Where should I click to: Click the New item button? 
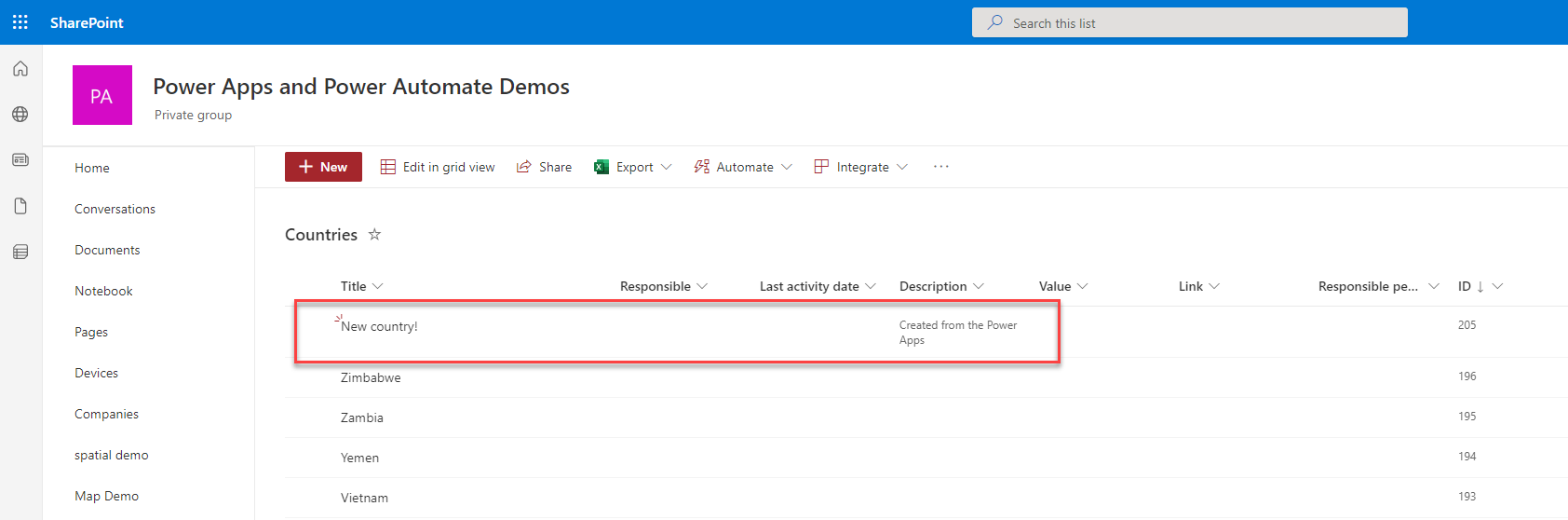click(x=323, y=167)
